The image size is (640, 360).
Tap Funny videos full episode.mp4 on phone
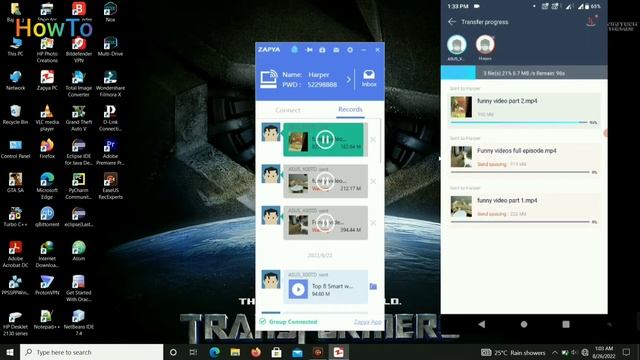pos(524,159)
